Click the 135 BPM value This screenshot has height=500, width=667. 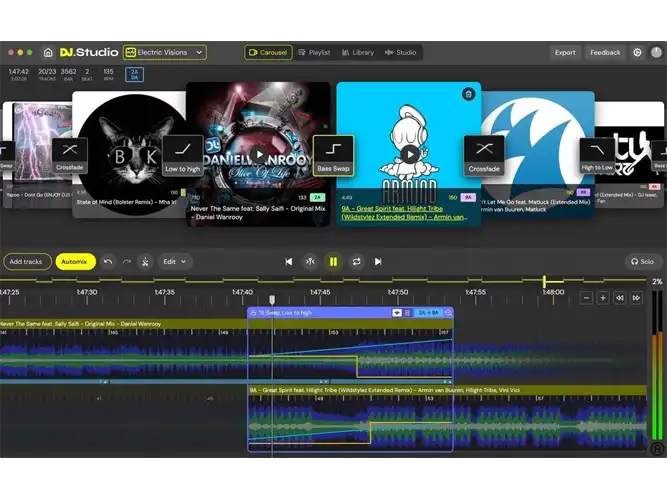[108, 74]
